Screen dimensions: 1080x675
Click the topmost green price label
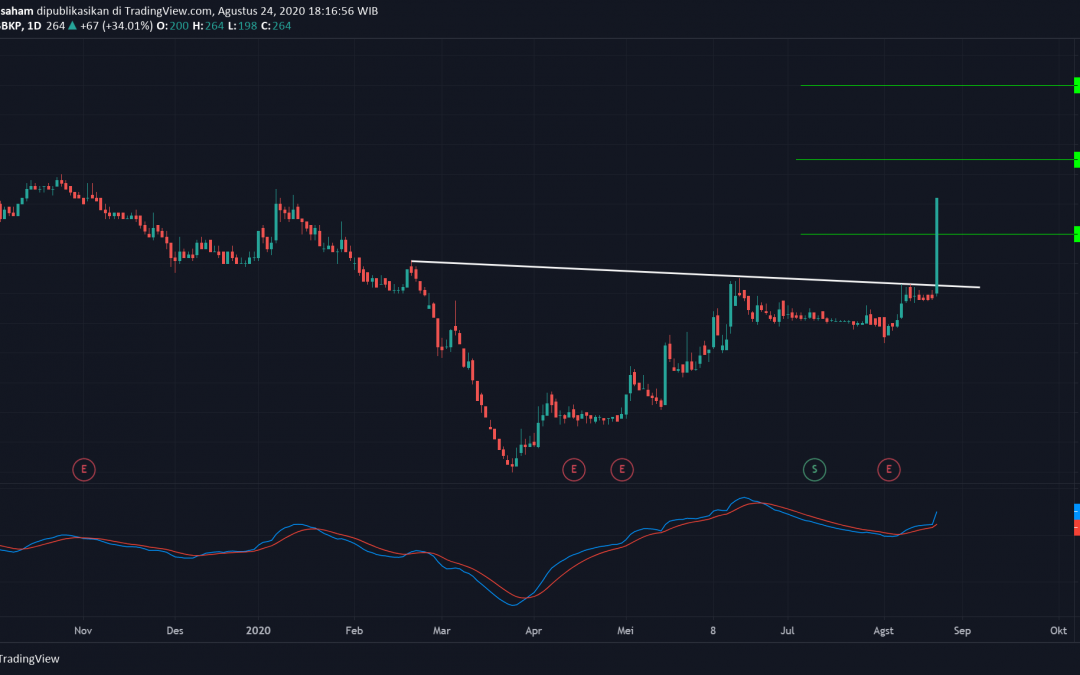(1076, 85)
